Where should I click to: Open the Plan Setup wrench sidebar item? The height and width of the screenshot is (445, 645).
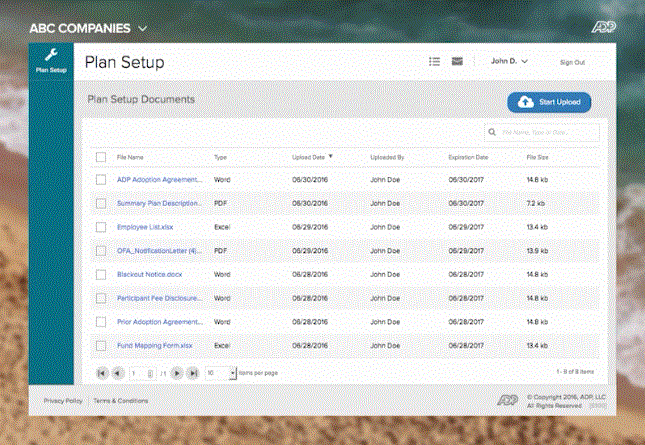coord(51,61)
